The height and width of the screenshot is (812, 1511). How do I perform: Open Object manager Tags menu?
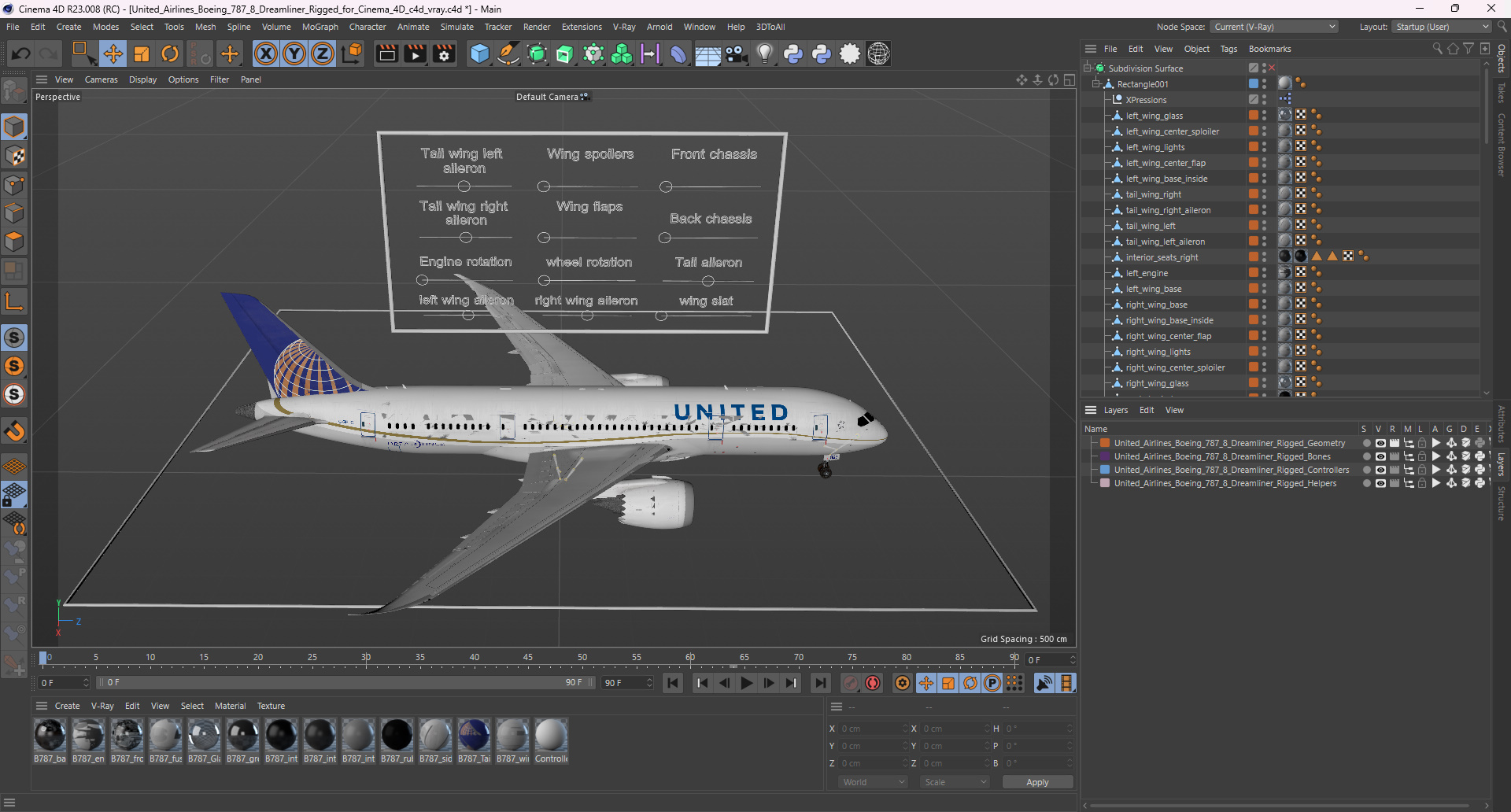point(1228,49)
